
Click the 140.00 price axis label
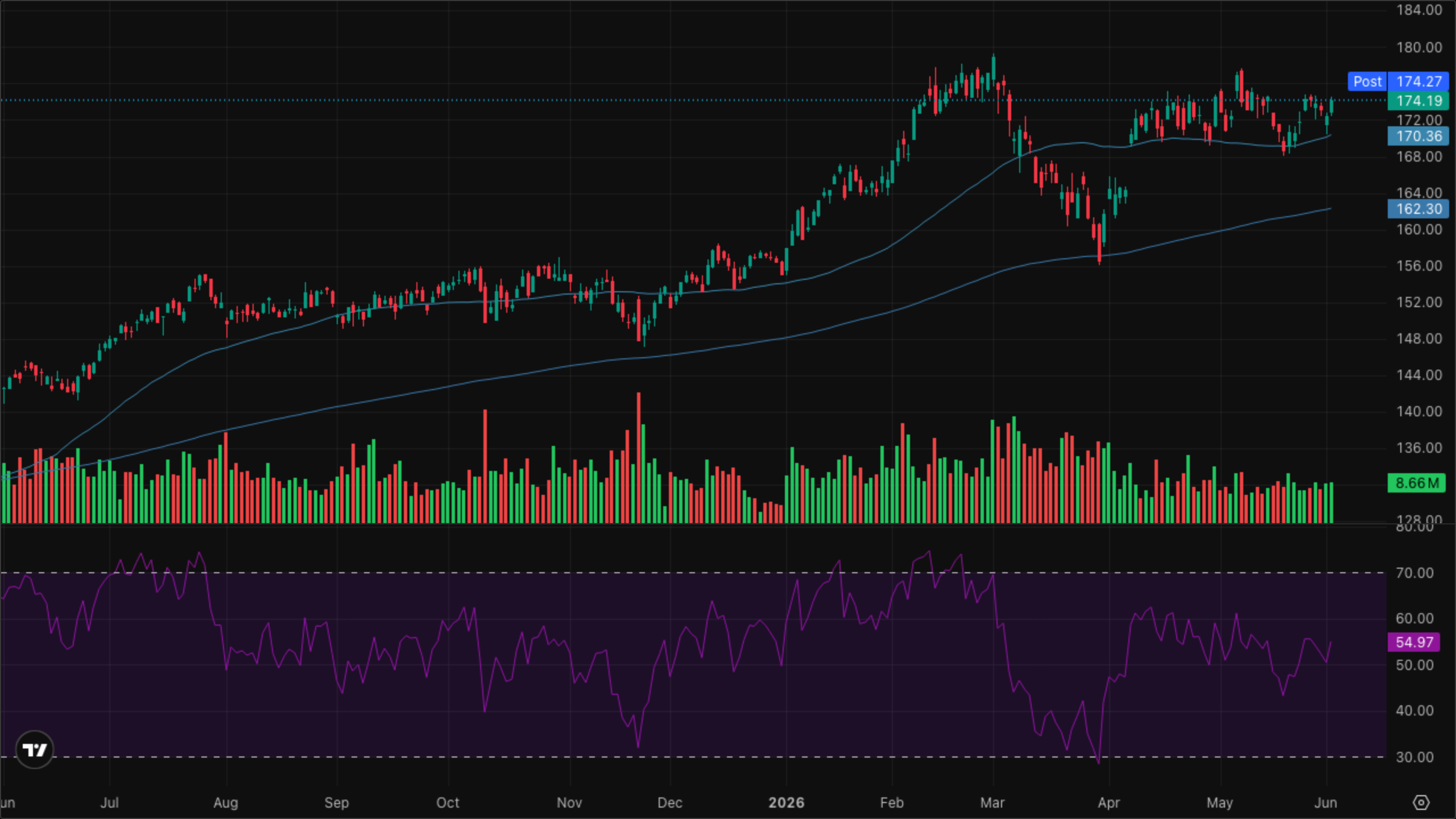[1419, 411]
